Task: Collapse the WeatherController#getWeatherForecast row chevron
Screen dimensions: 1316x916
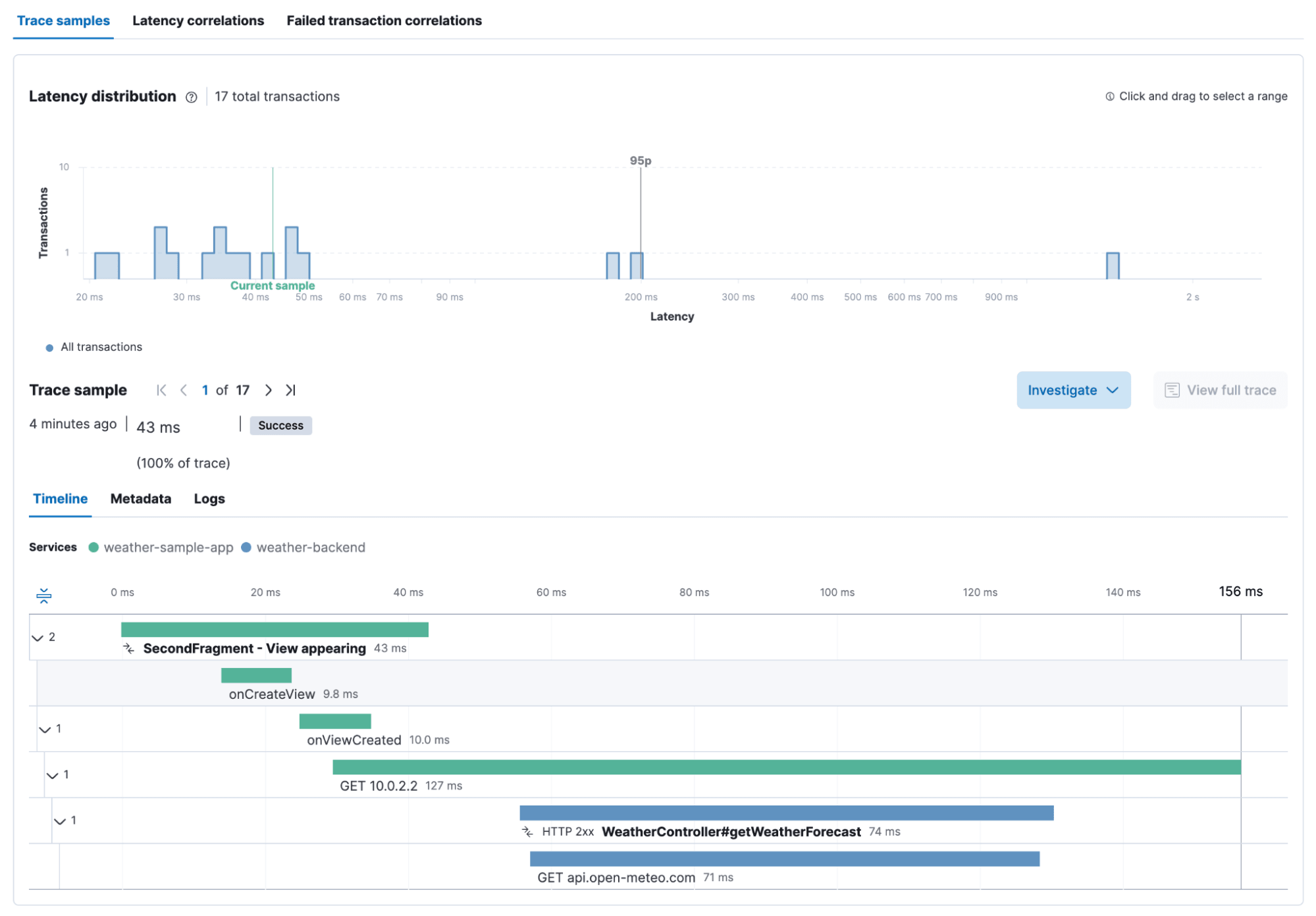Action: pyautogui.click(x=60, y=821)
